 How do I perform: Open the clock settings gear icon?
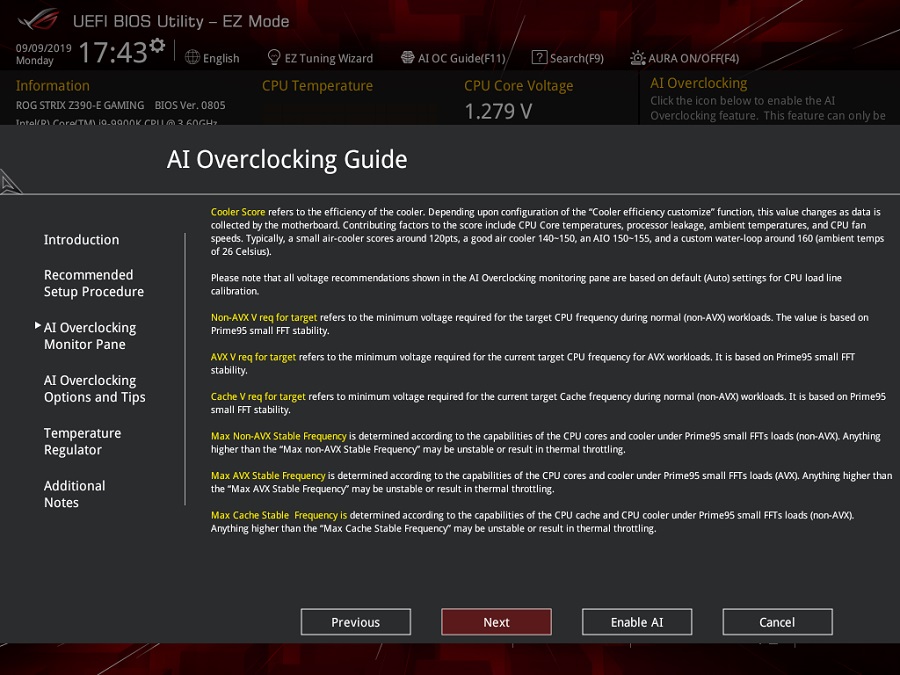[157, 45]
